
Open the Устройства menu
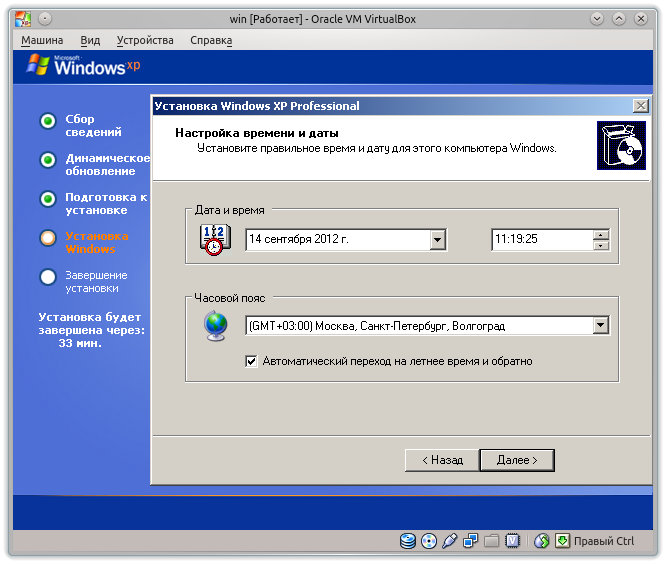coord(145,40)
